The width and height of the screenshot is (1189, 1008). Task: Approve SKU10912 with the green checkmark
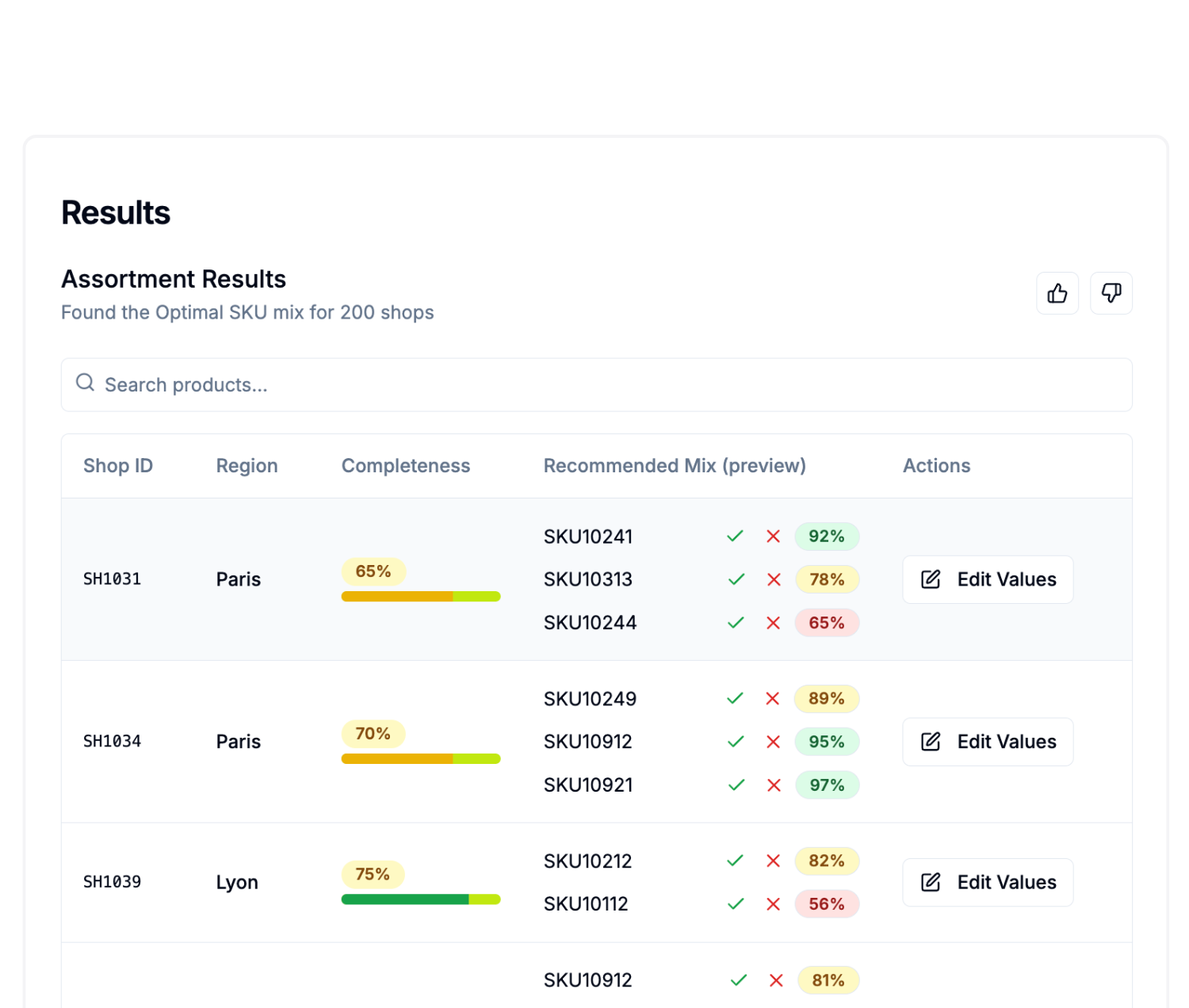click(735, 742)
